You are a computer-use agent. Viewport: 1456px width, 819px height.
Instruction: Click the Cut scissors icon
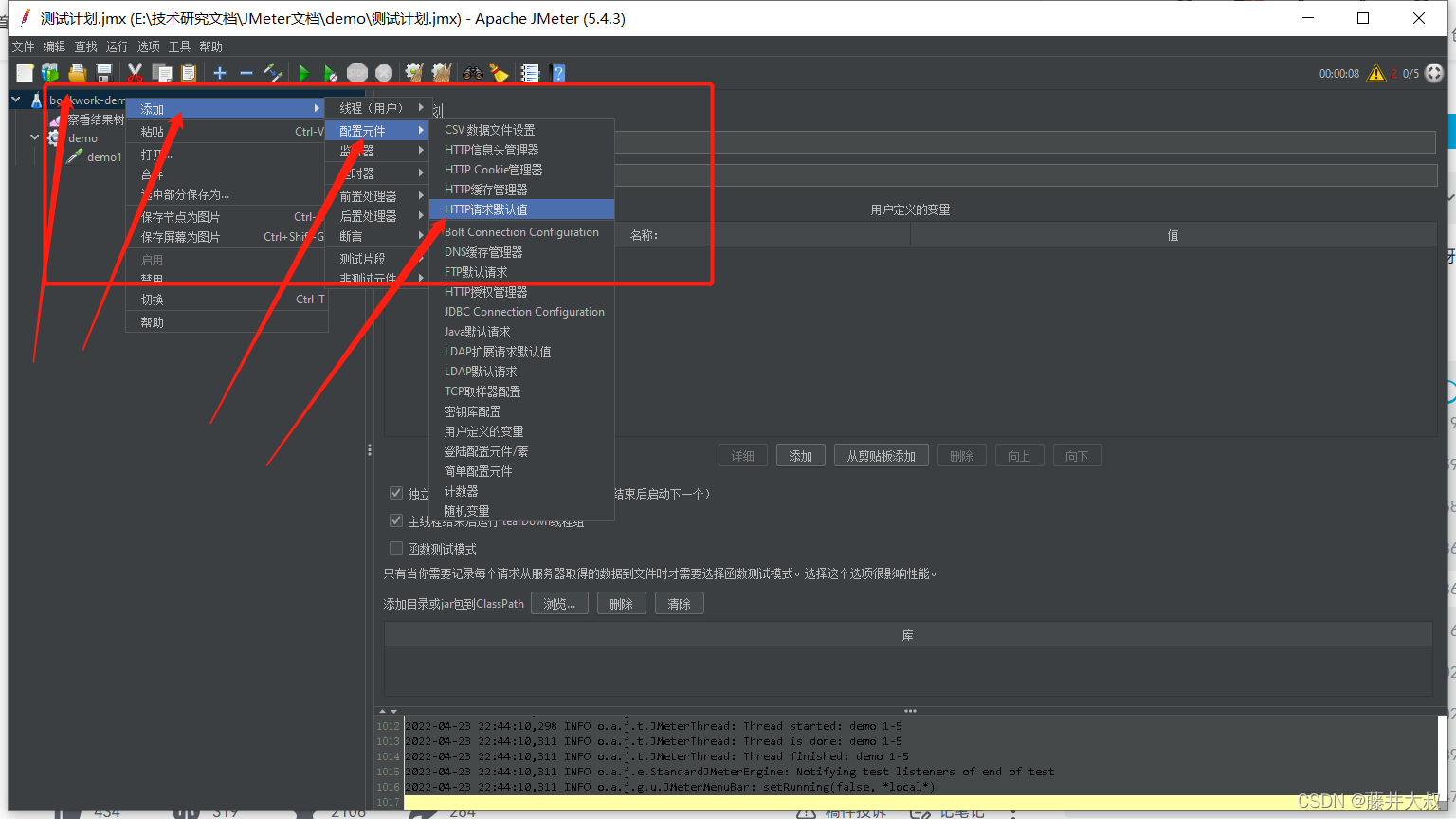(x=136, y=73)
